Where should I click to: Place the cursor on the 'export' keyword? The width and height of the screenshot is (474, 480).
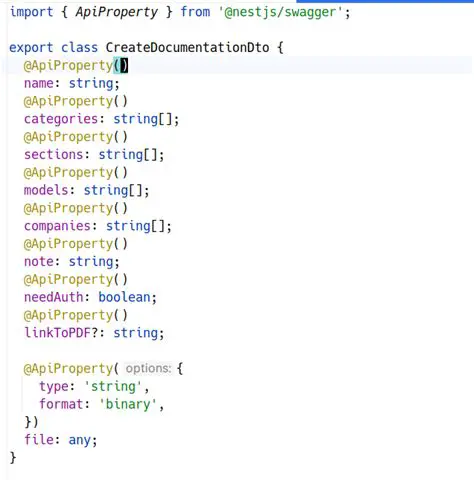(31, 48)
